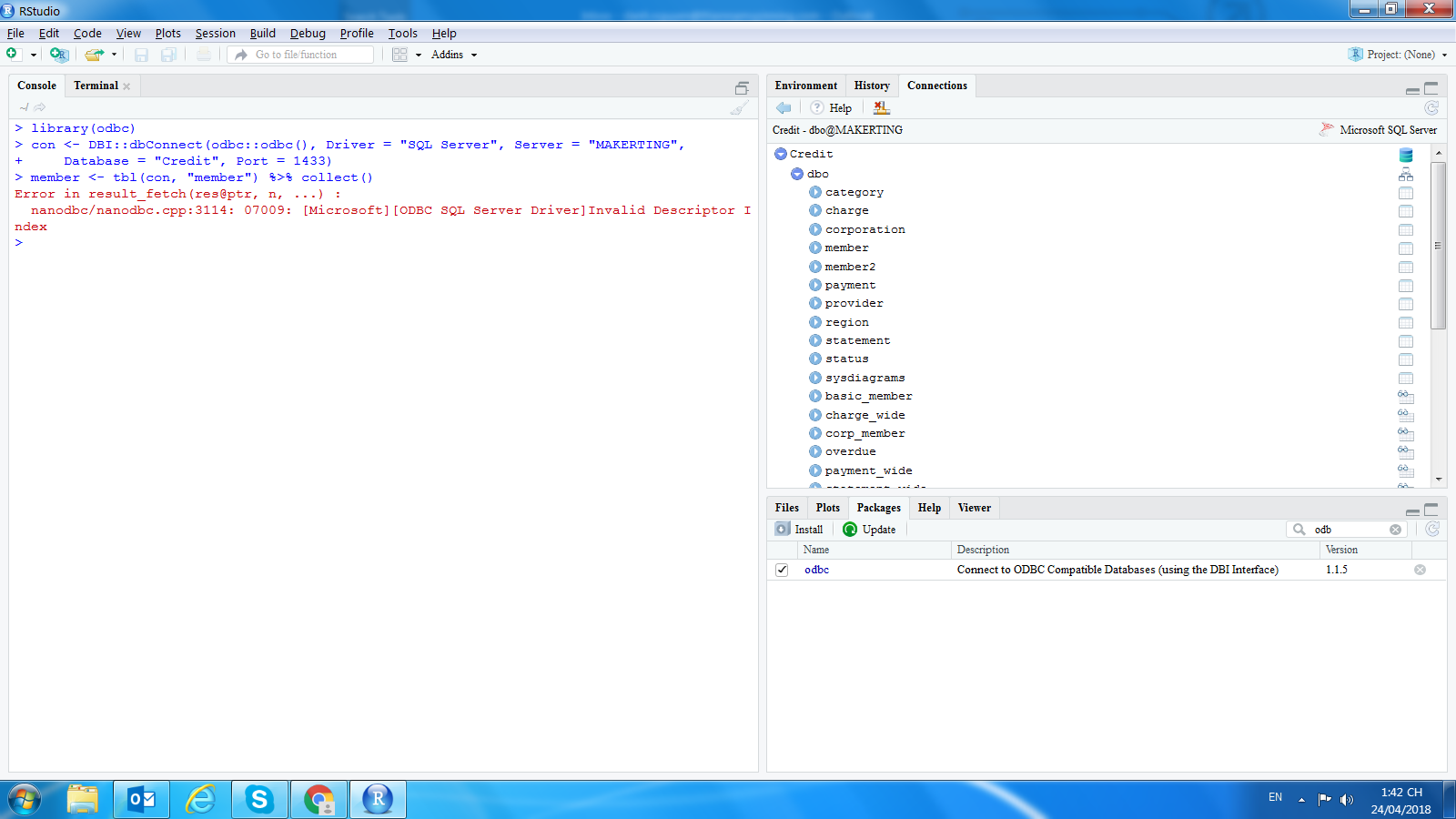The width and height of the screenshot is (1456, 819).
Task: Uncheck the odbc package checkbox
Action: (x=782, y=569)
